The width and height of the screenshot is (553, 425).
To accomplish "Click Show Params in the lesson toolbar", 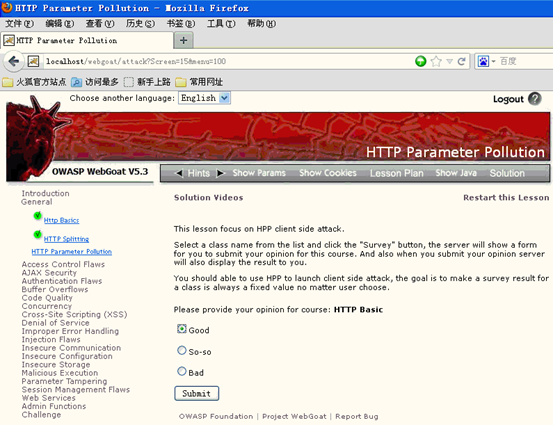I will (259, 173).
